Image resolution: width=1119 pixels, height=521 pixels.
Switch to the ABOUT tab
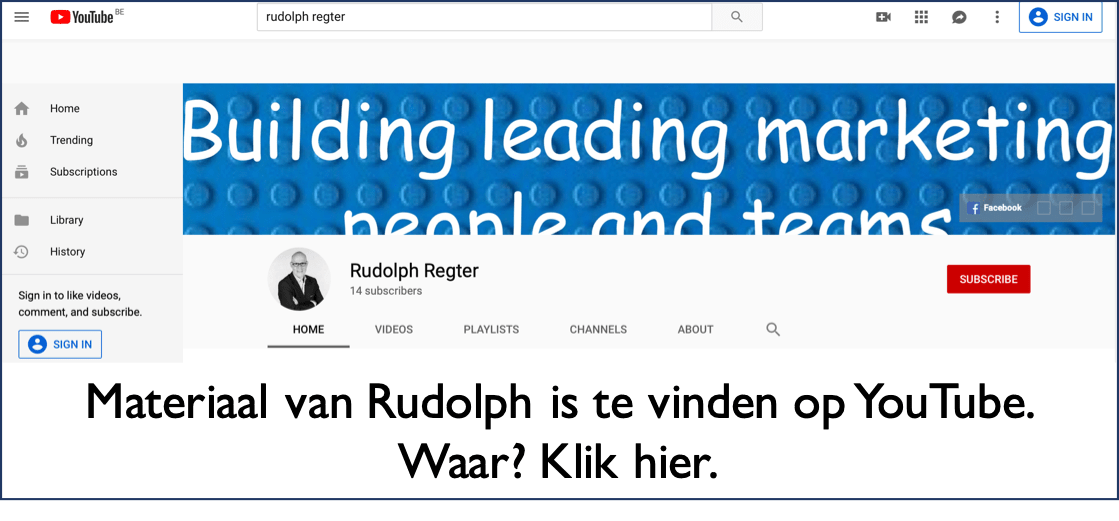pos(695,329)
